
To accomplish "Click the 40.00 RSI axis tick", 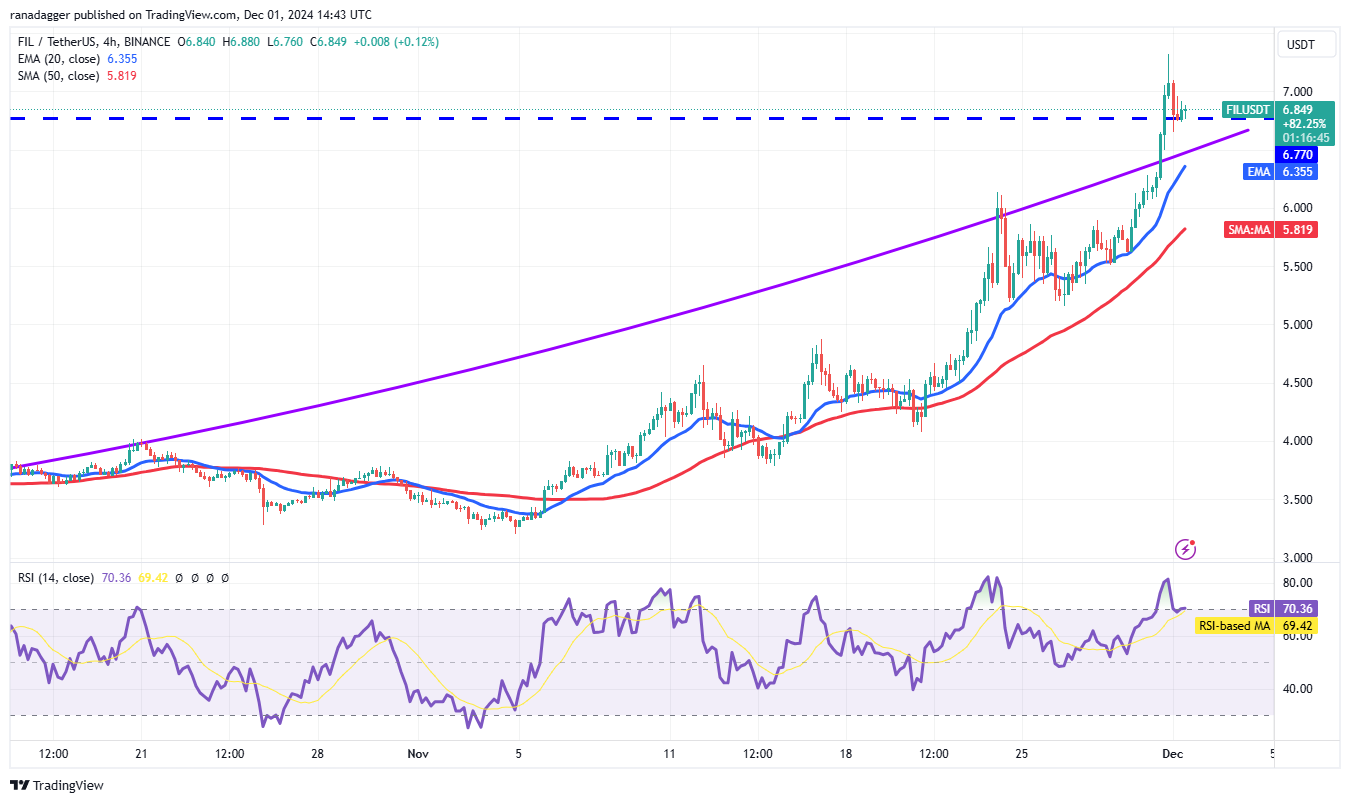I will point(1298,689).
